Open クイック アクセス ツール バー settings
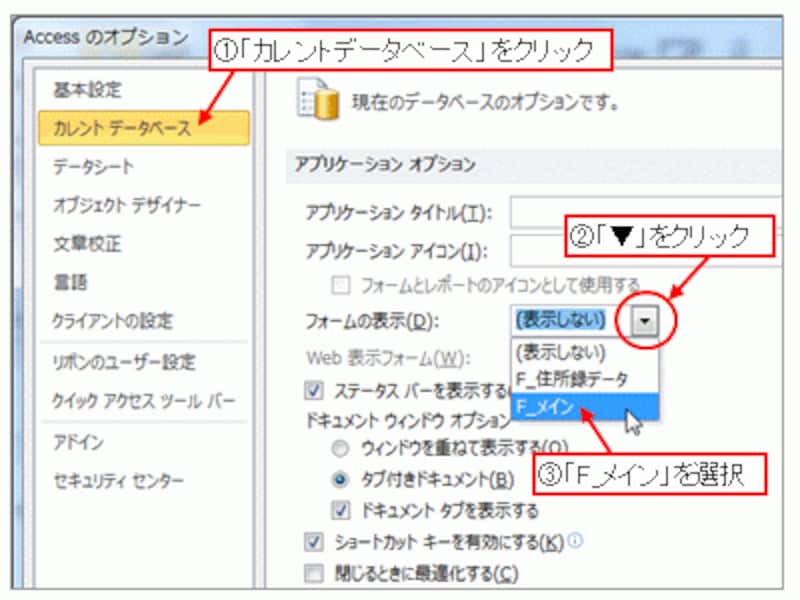The height and width of the screenshot is (600, 800). click(x=144, y=401)
